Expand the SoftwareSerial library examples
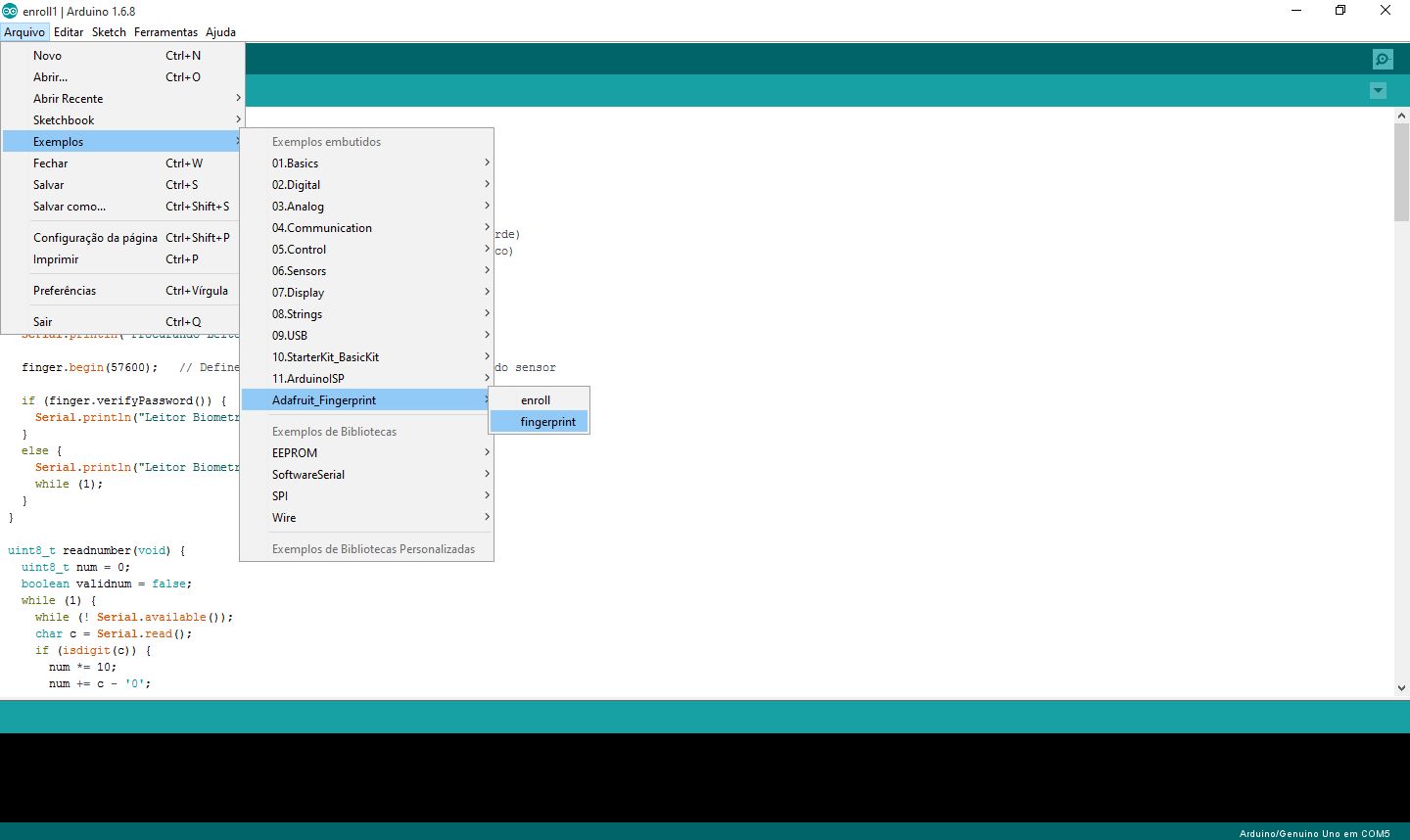Image resolution: width=1410 pixels, height=840 pixels. point(366,475)
